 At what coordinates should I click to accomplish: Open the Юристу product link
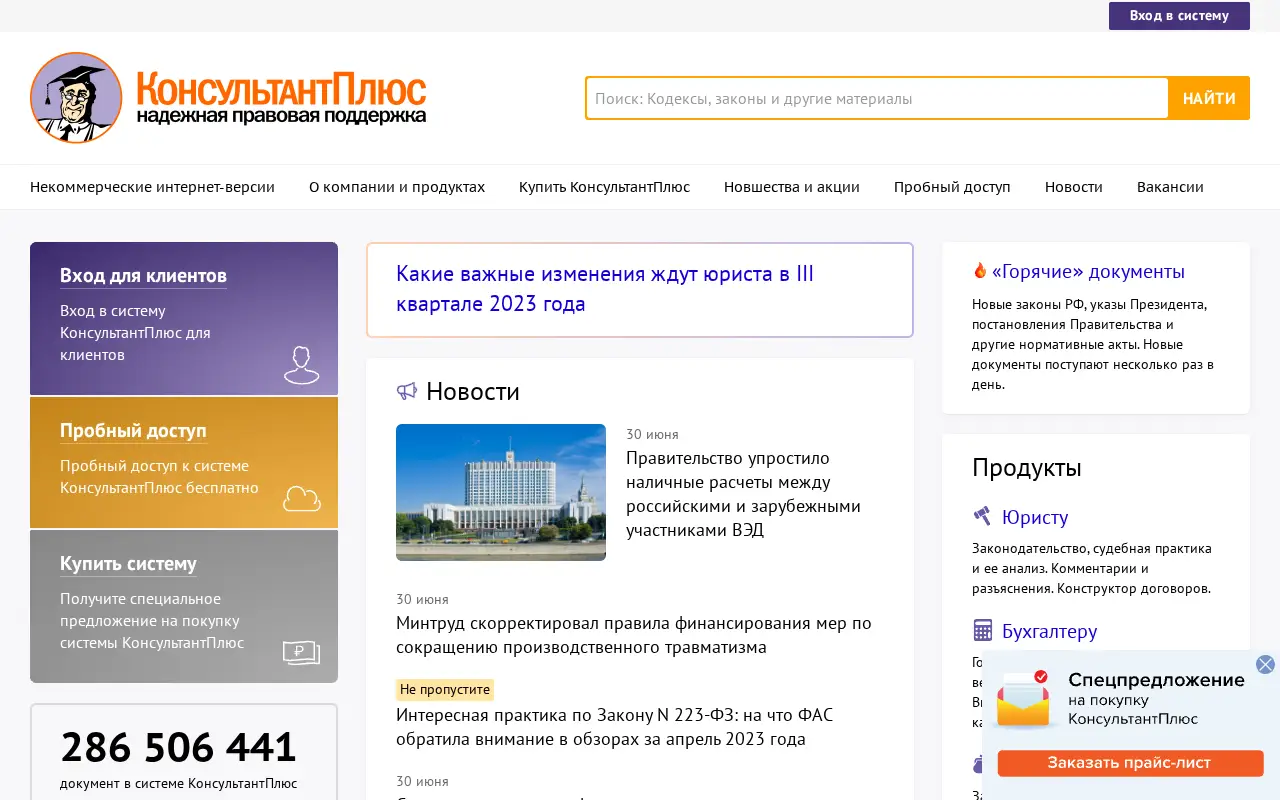(x=1035, y=517)
